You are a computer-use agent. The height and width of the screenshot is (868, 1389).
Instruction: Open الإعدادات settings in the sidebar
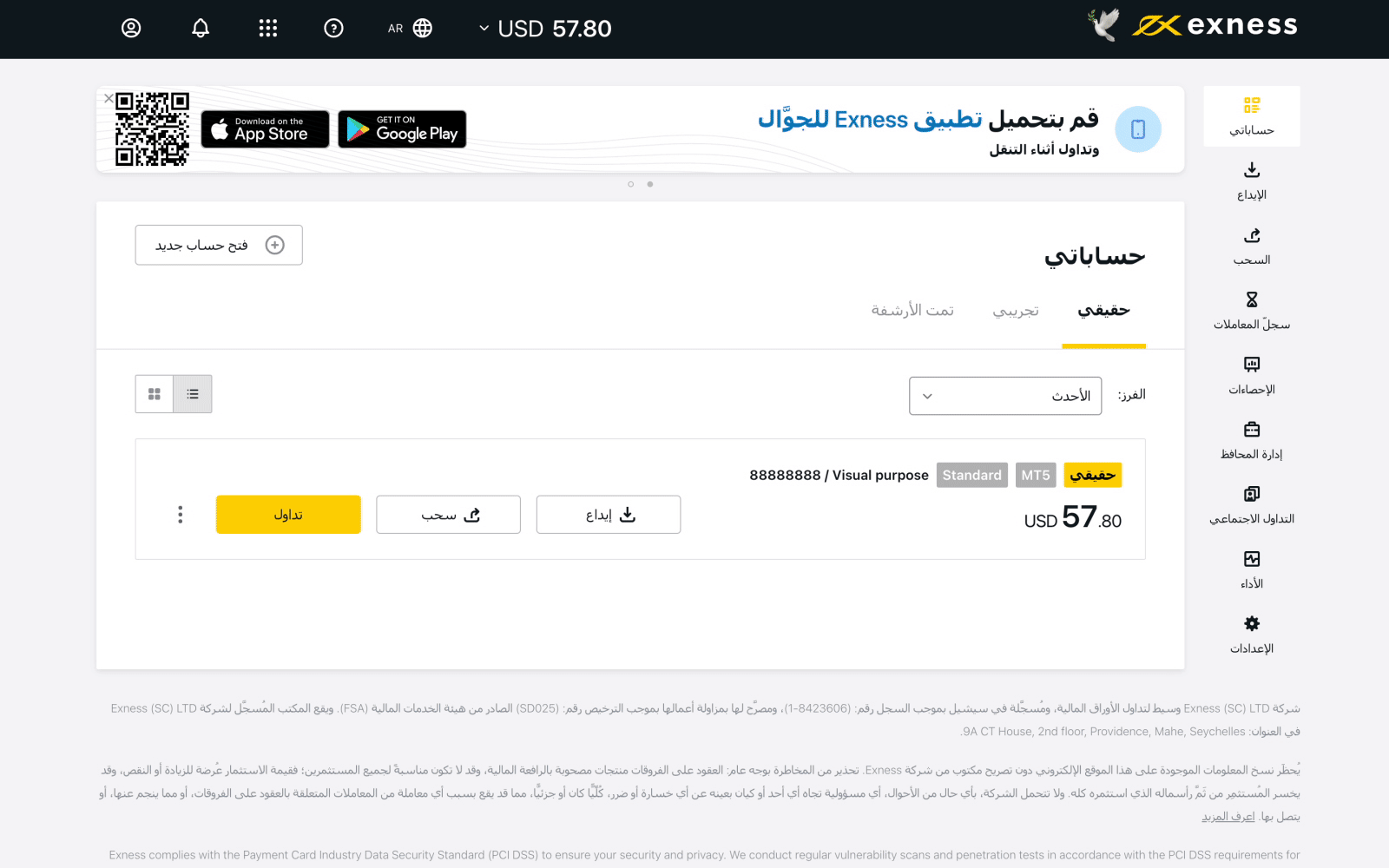coord(1252,635)
